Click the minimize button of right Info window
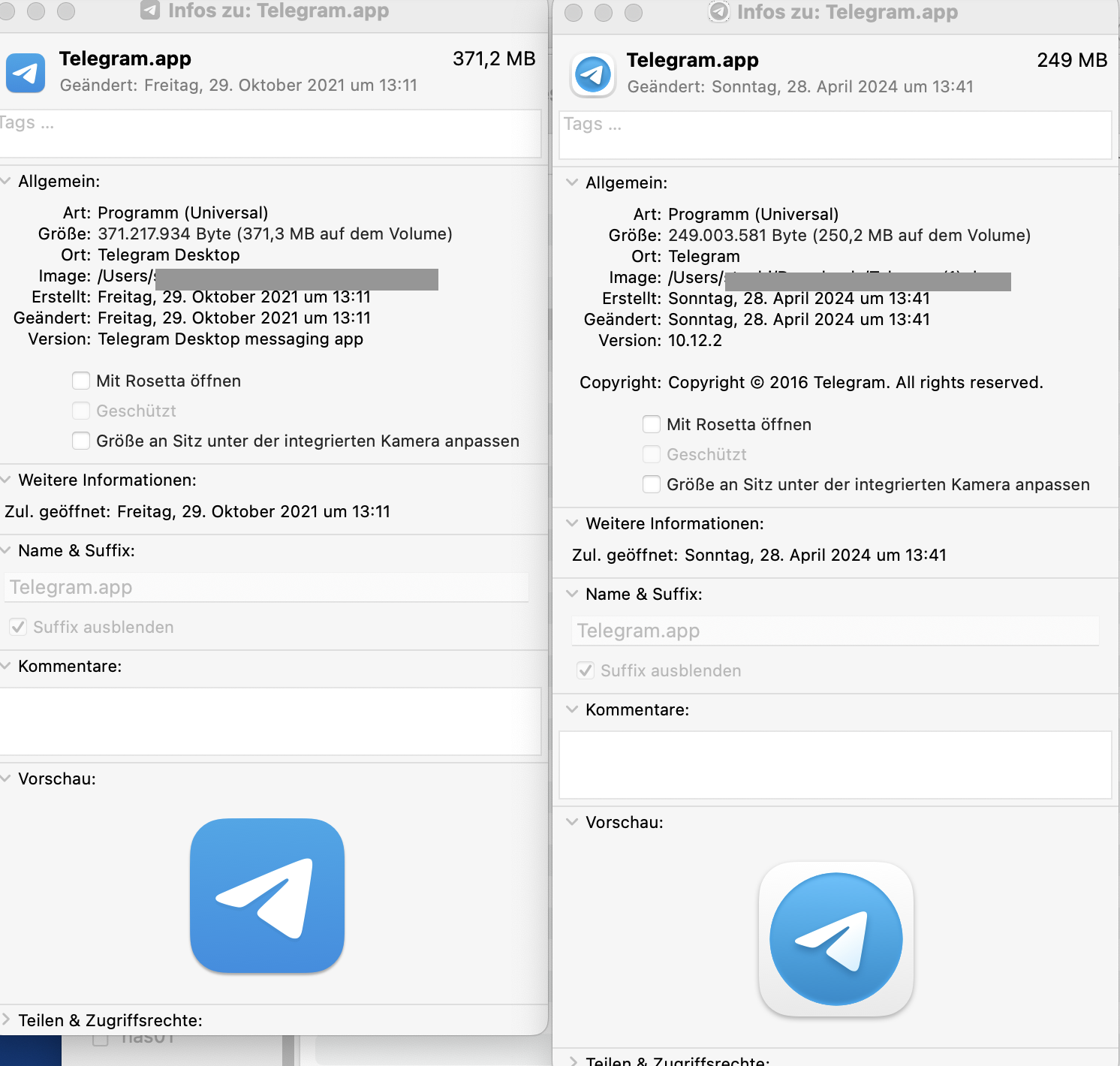The image size is (1120, 1066). click(604, 13)
